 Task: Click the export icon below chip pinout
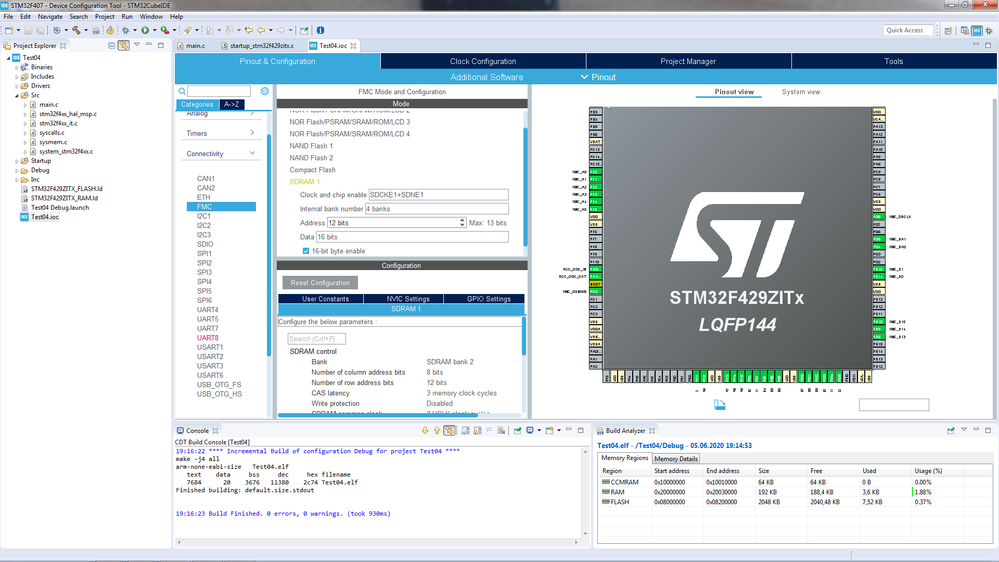point(719,404)
